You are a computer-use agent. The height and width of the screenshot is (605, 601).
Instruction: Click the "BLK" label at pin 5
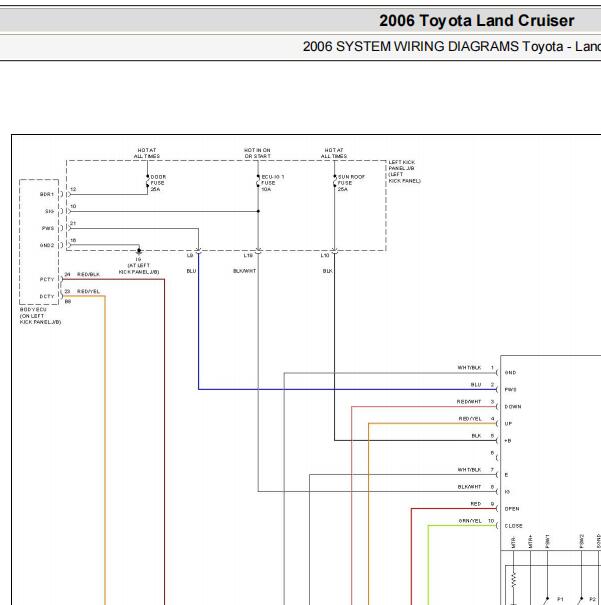click(476, 436)
